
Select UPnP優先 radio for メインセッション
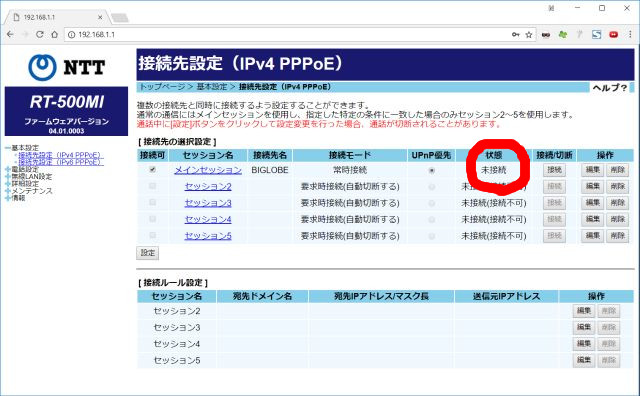(431, 171)
